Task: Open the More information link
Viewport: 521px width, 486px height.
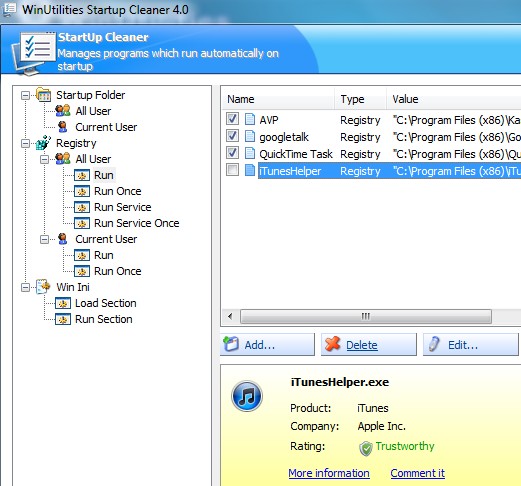Action: 329,473
